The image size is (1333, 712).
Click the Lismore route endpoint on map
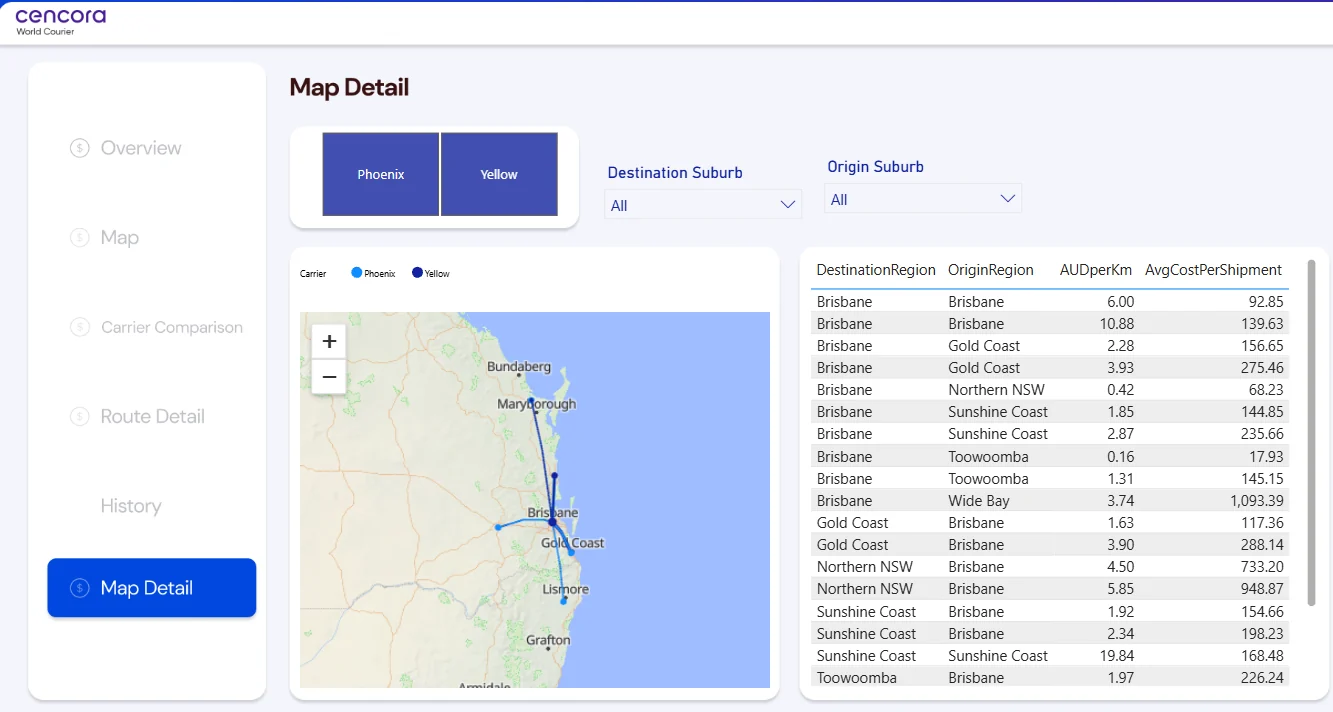[x=564, y=601]
